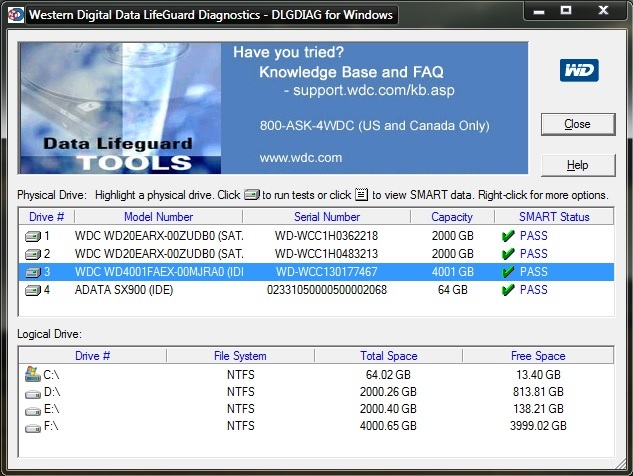Click the drive icon for physical drive 4
The image size is (633, 476).
click(33, 290)
